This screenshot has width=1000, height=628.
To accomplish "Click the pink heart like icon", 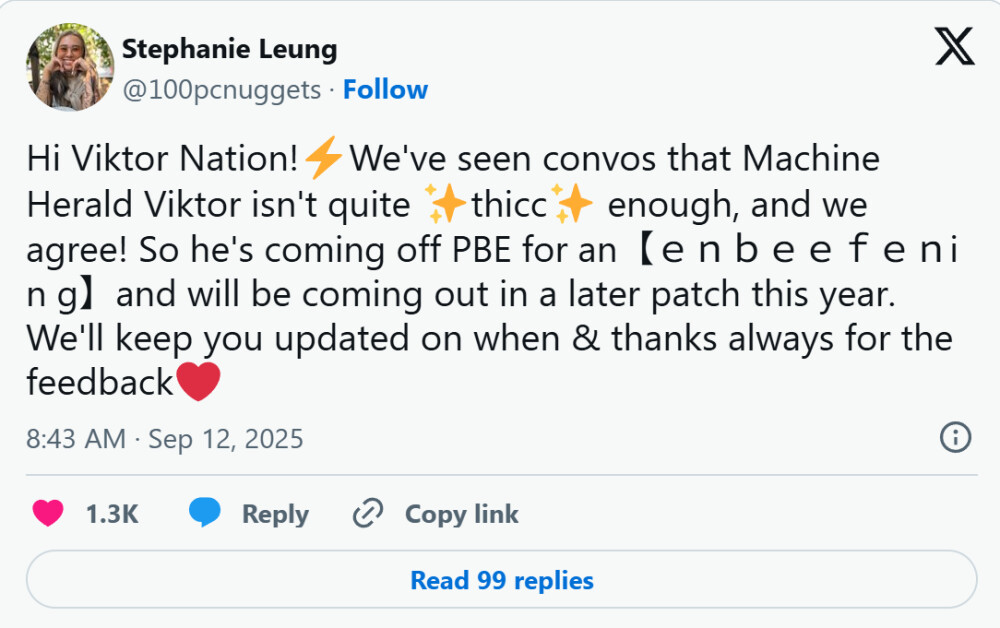I will pos(48,514).
